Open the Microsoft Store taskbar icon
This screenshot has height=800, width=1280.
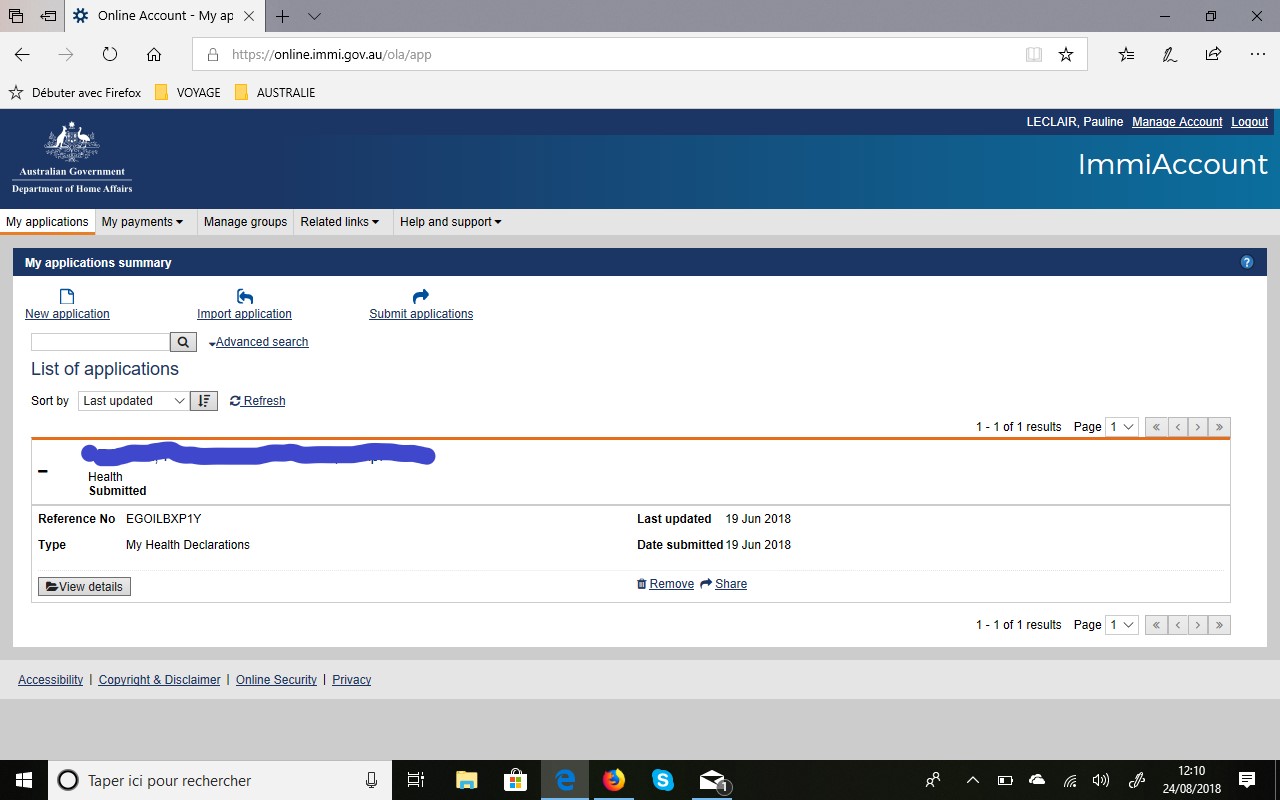[x=515, y=780]
